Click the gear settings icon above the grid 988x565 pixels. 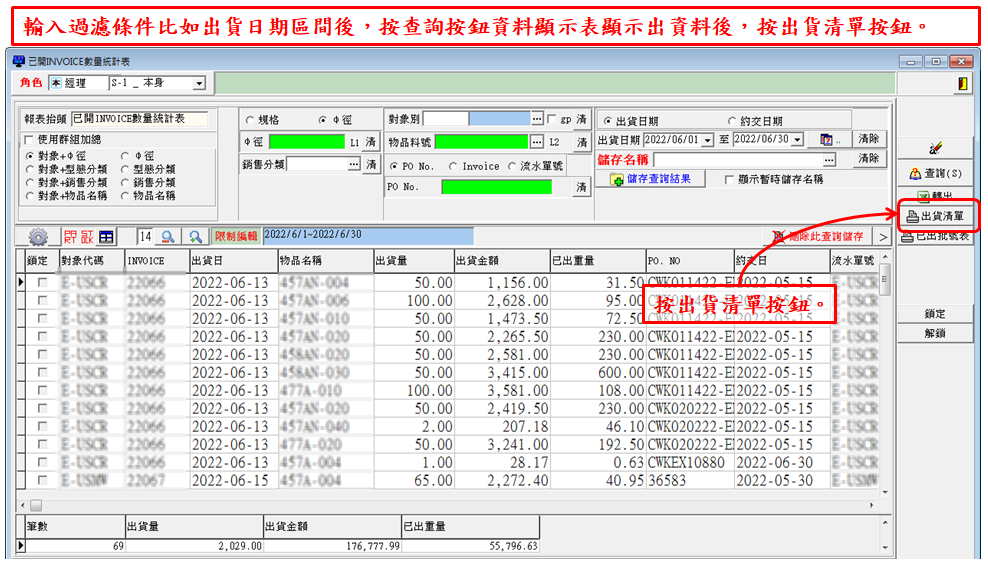point(38,237)
